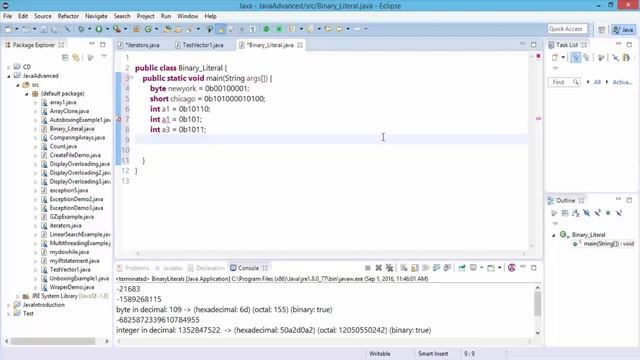Click Remove All Terminated Launches icon
This screenshot has height=360, width=640.
(x=389, y=268)
